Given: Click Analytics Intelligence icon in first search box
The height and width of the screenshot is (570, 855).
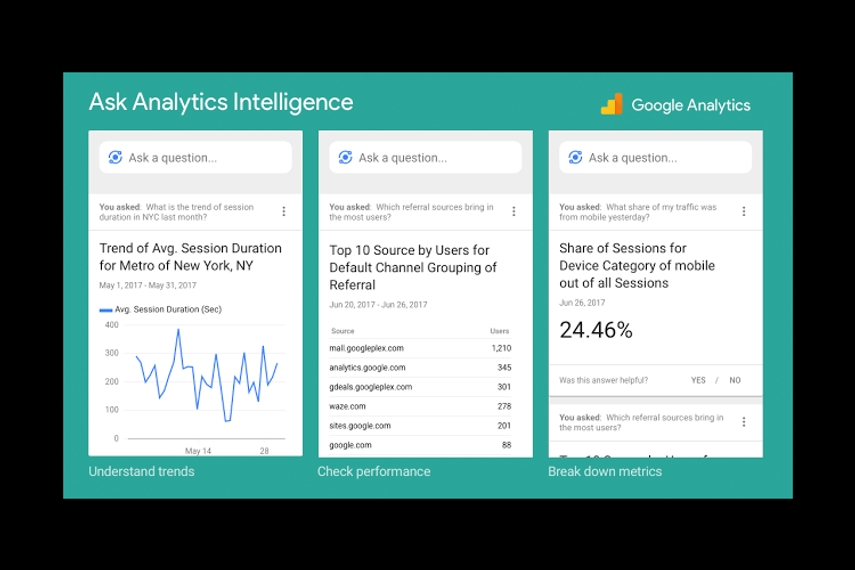Looking at the screenshot, I should pyautogui.click(x=115, y=157).
